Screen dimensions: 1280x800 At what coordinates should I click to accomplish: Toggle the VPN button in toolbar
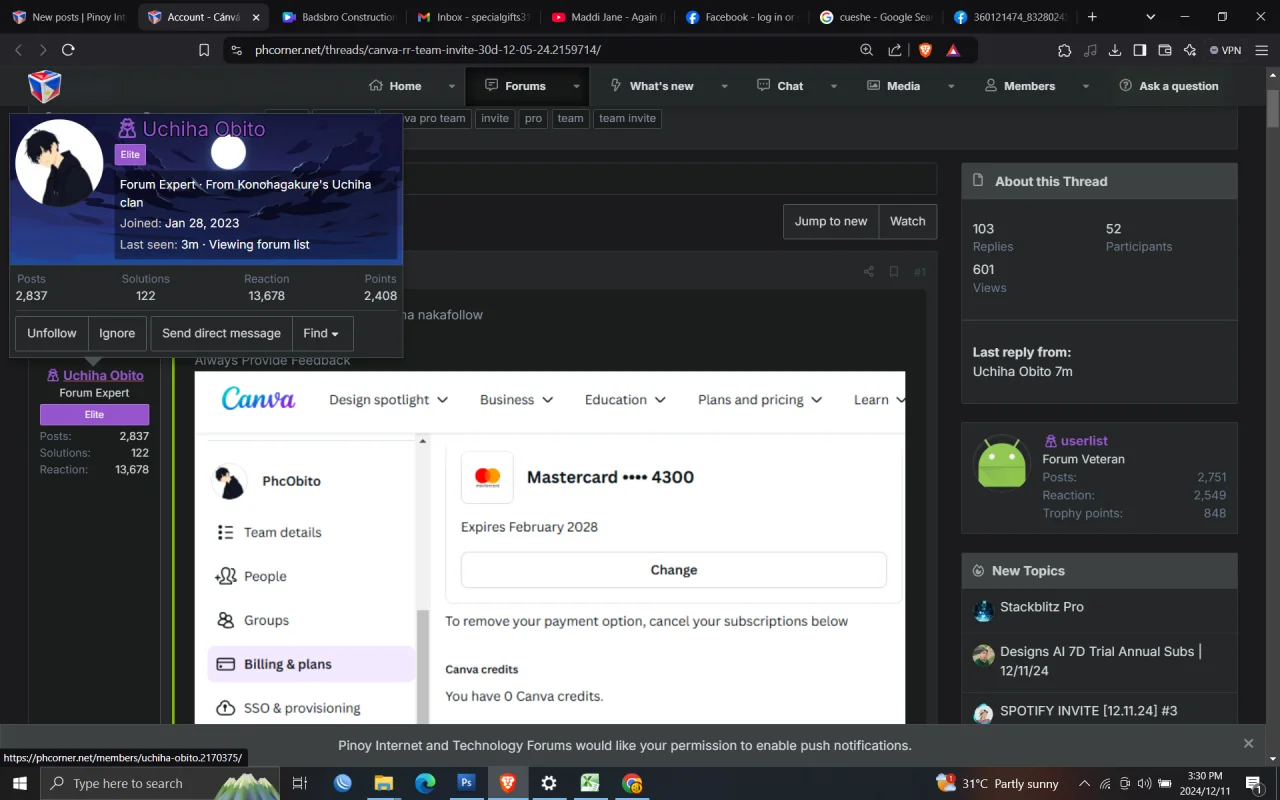(1225, 50)
